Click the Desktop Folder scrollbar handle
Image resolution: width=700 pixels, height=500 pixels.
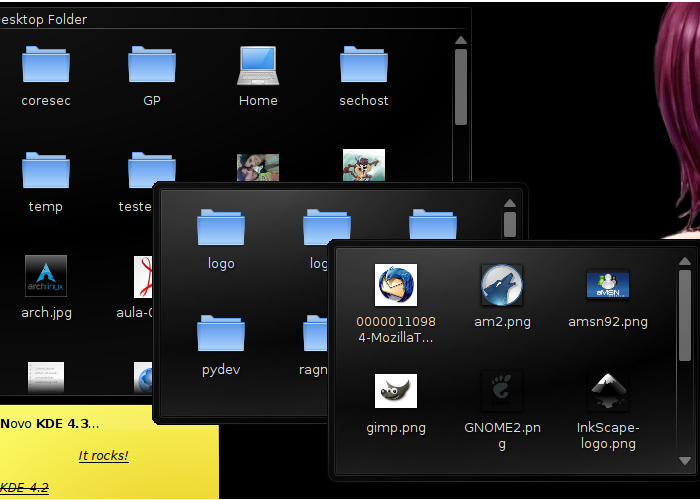click(x=461, y=87)
